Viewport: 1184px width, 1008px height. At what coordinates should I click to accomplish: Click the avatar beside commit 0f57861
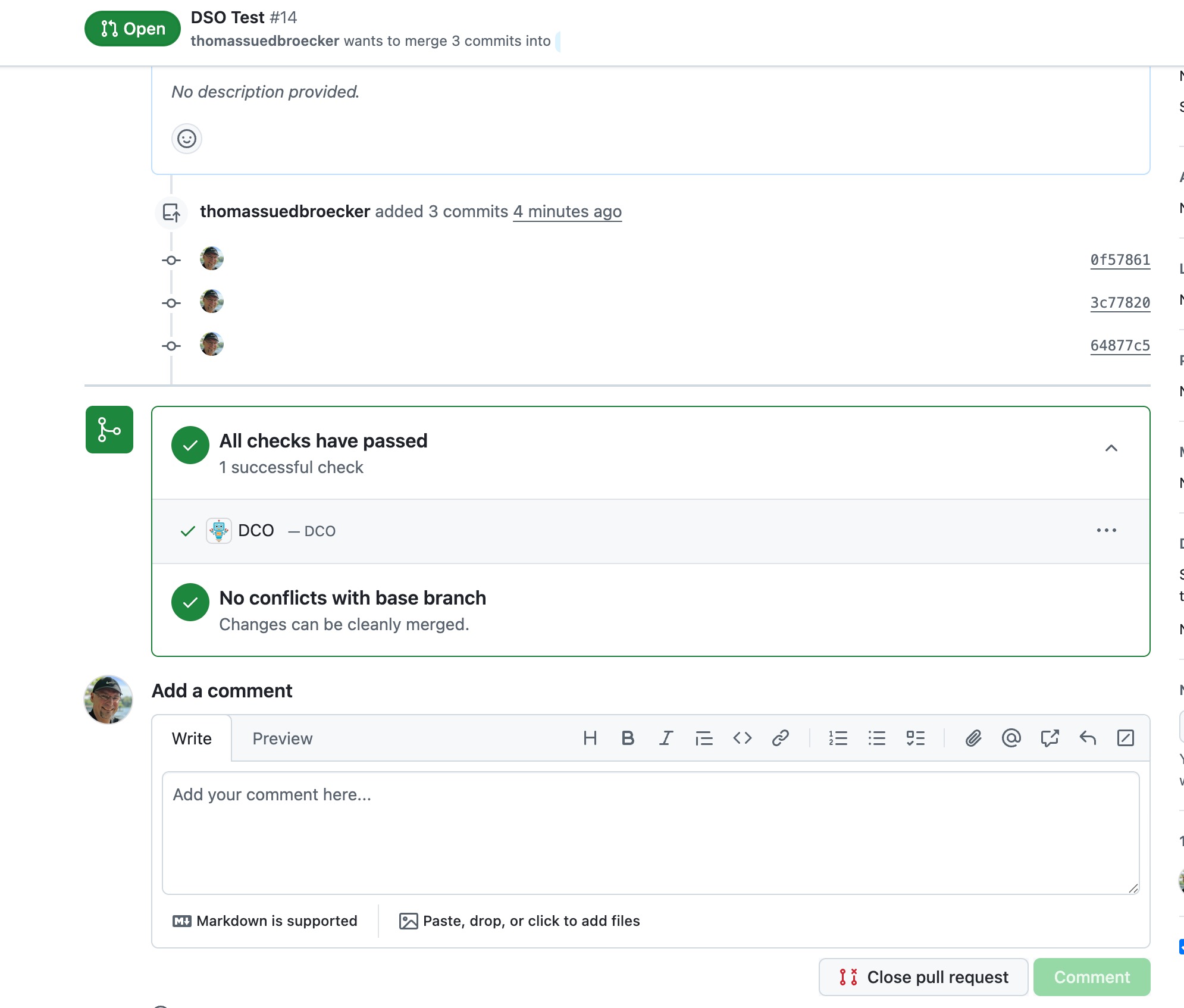pos(212,258)
